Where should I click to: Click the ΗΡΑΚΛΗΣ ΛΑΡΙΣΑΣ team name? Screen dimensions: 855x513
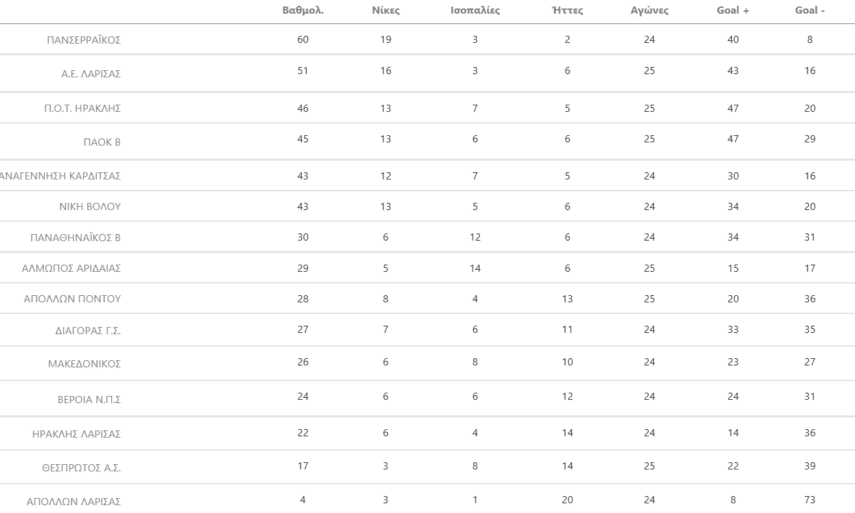(x=74, y=434)
